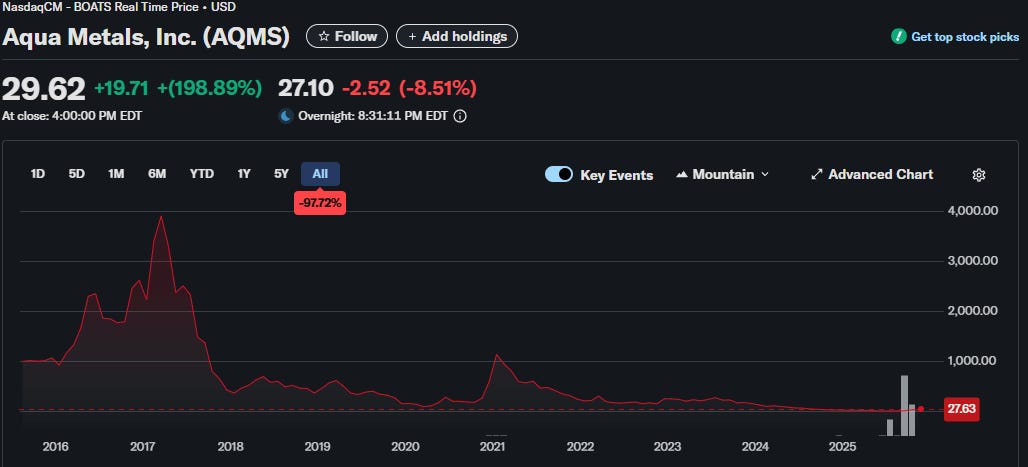Viewport: 1028px width, 467px height.
Task: Select the 1Y time range
Action: point(244,174)
